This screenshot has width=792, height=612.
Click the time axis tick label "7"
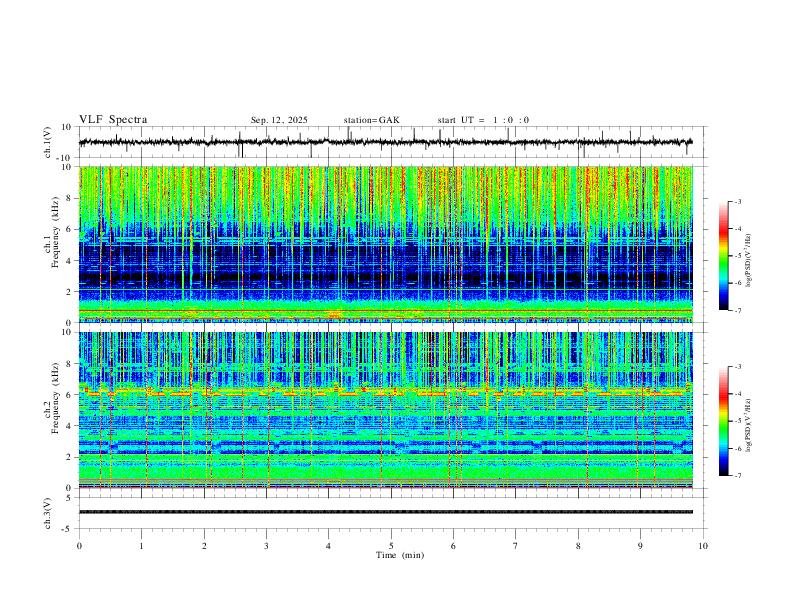516,546
